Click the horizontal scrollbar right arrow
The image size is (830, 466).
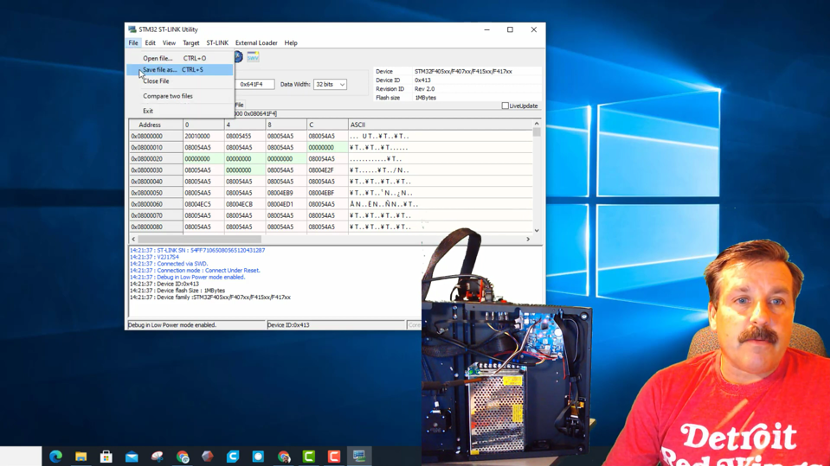pos(528,239)
